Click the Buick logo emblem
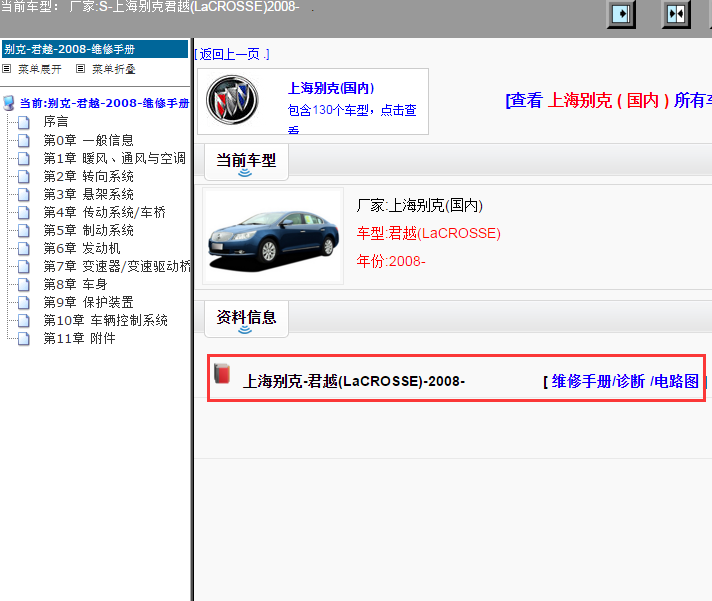Viewport: 712px width, 601px height. click(232, 100)
